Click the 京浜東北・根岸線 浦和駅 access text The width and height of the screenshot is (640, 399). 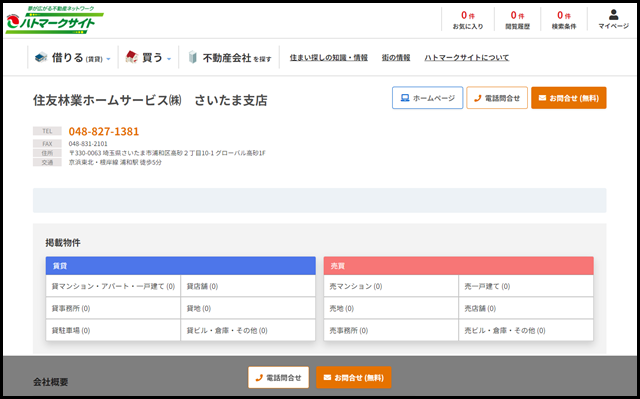tap(115, 162)
